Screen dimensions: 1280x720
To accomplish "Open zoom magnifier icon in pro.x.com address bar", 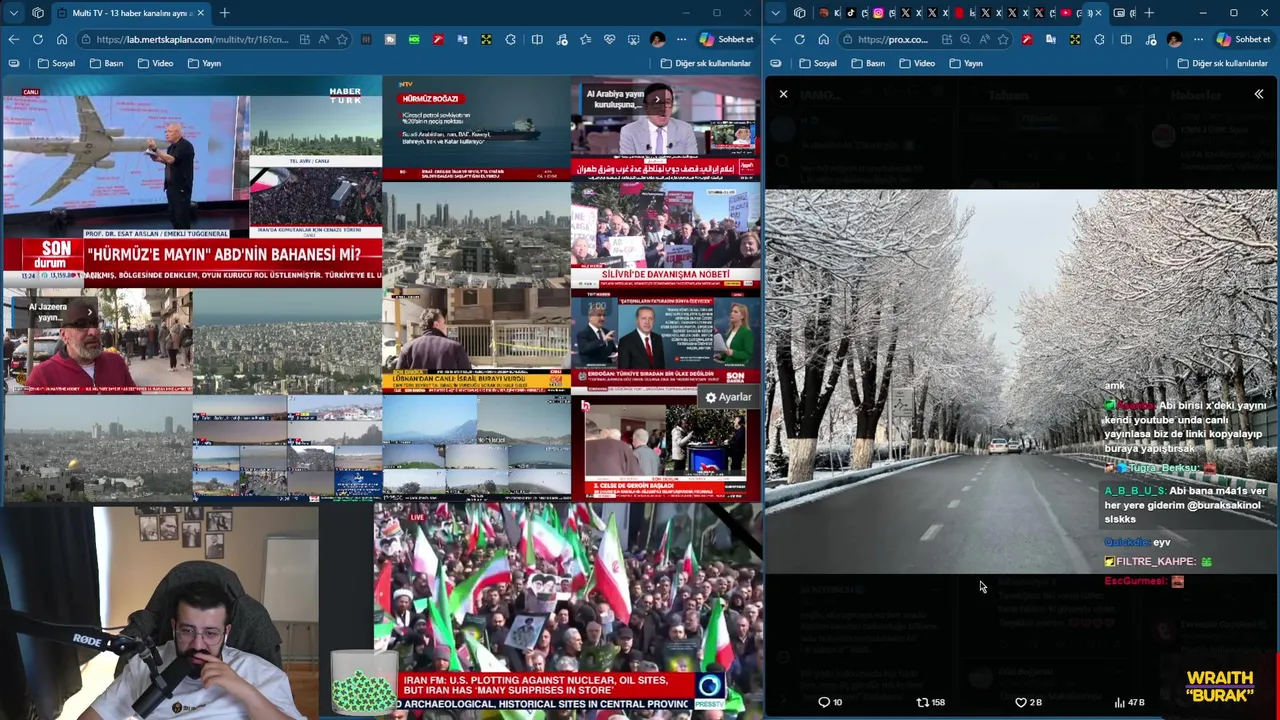I will pyautogui.click(x=965, y=39).
